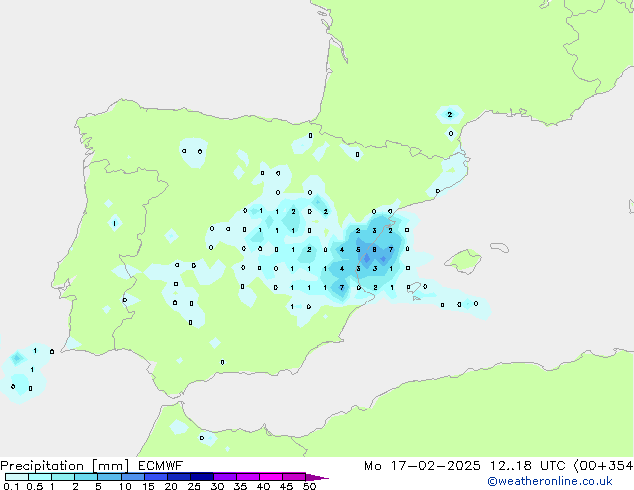This screenshot has height=490, width=634.
Task: Click the legend label '20'
Action: point(171,486)
